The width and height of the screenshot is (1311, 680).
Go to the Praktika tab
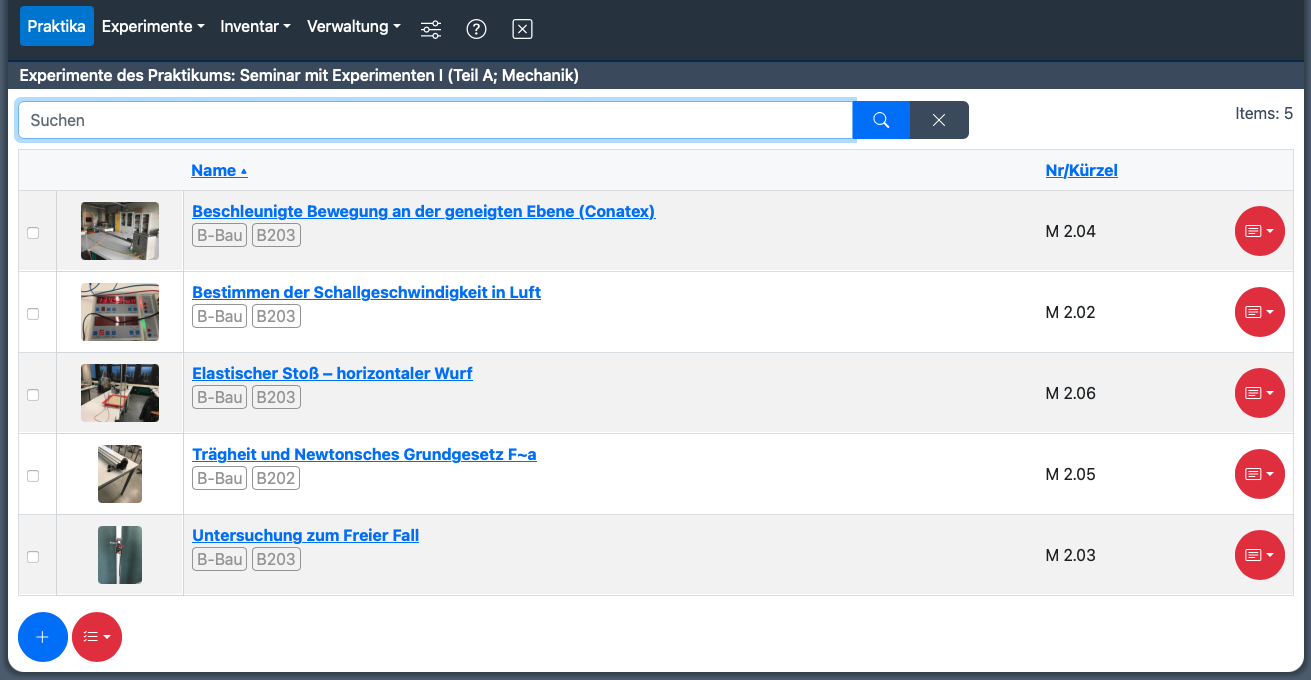[x=57, y=27]
